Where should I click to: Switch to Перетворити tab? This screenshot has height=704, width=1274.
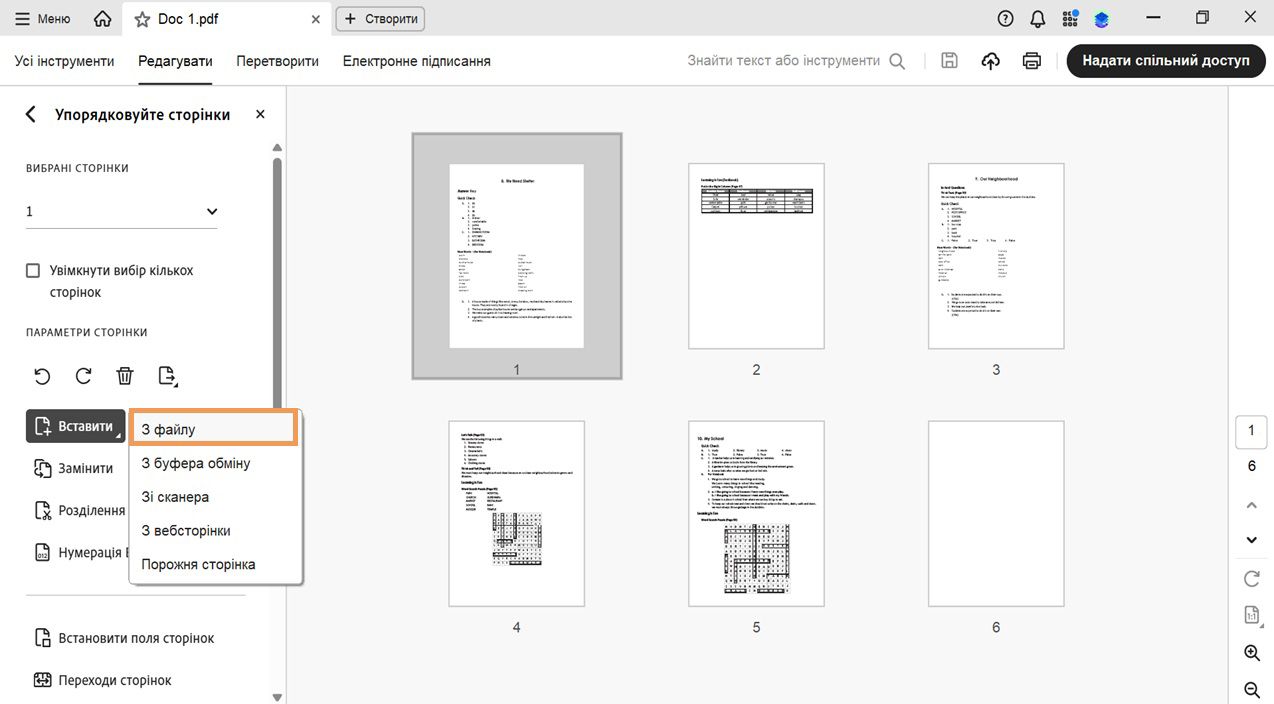(277, 61)
